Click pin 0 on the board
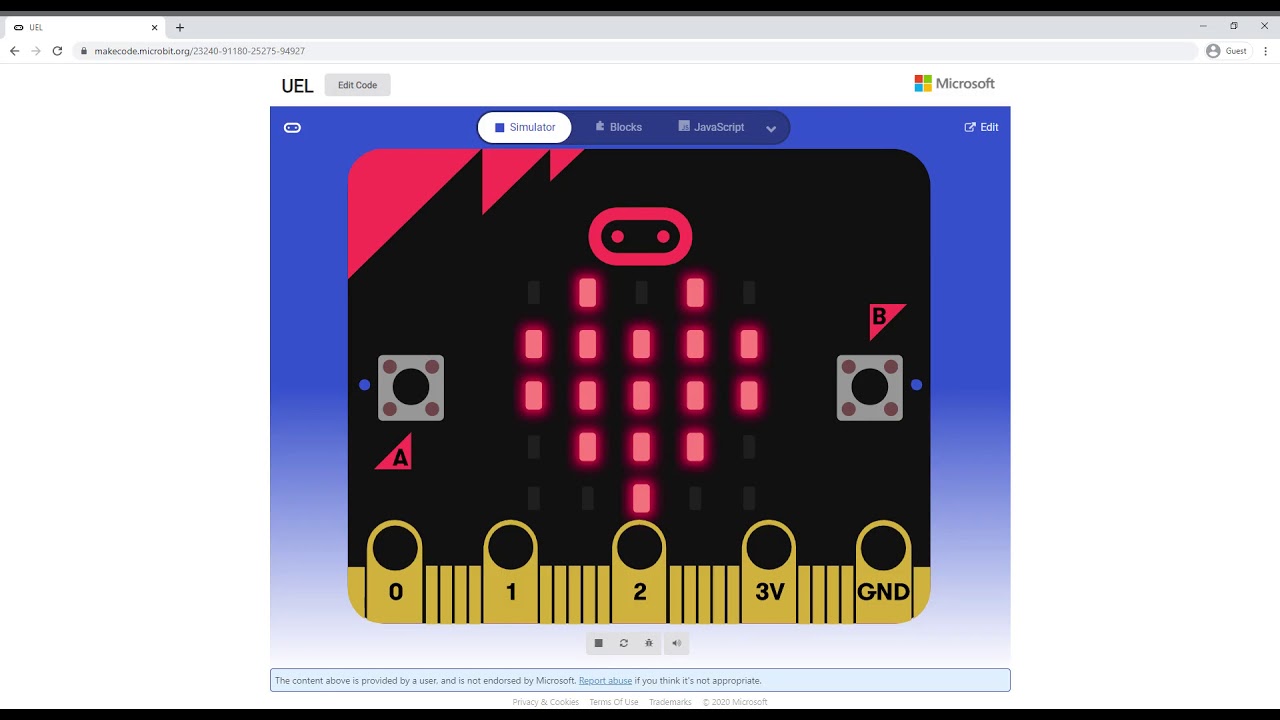This screenshot has height=720, width=1280. coord(395,572)
